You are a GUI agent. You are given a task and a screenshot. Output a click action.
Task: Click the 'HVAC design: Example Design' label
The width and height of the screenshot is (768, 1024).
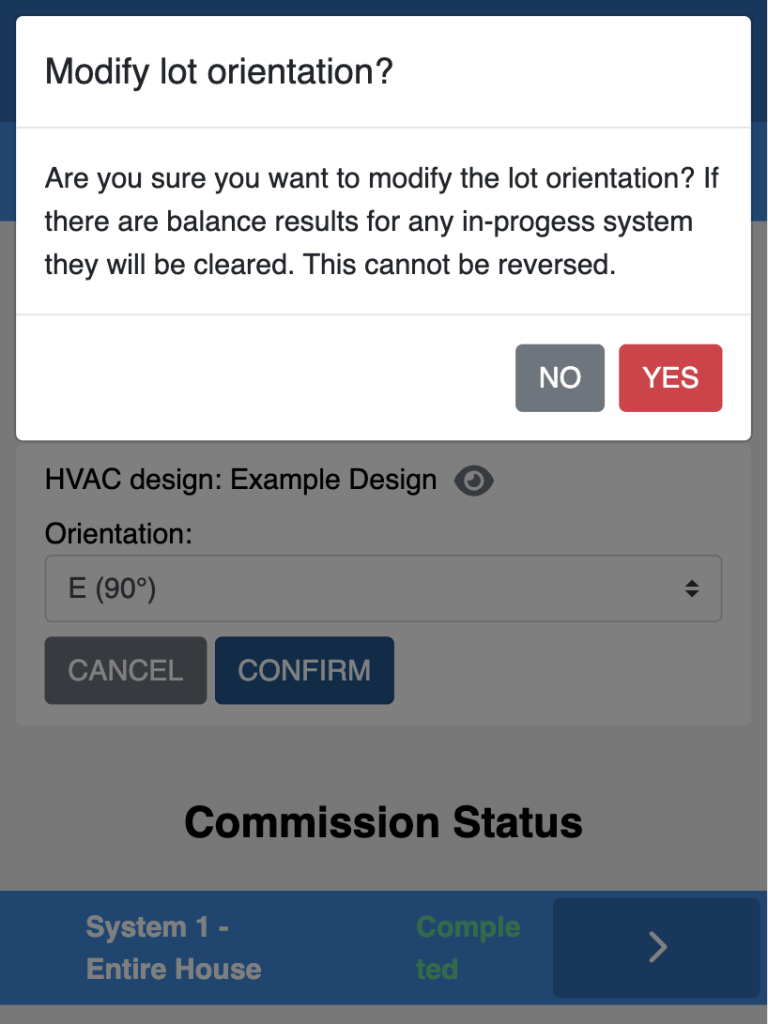[x=240, y=480]
